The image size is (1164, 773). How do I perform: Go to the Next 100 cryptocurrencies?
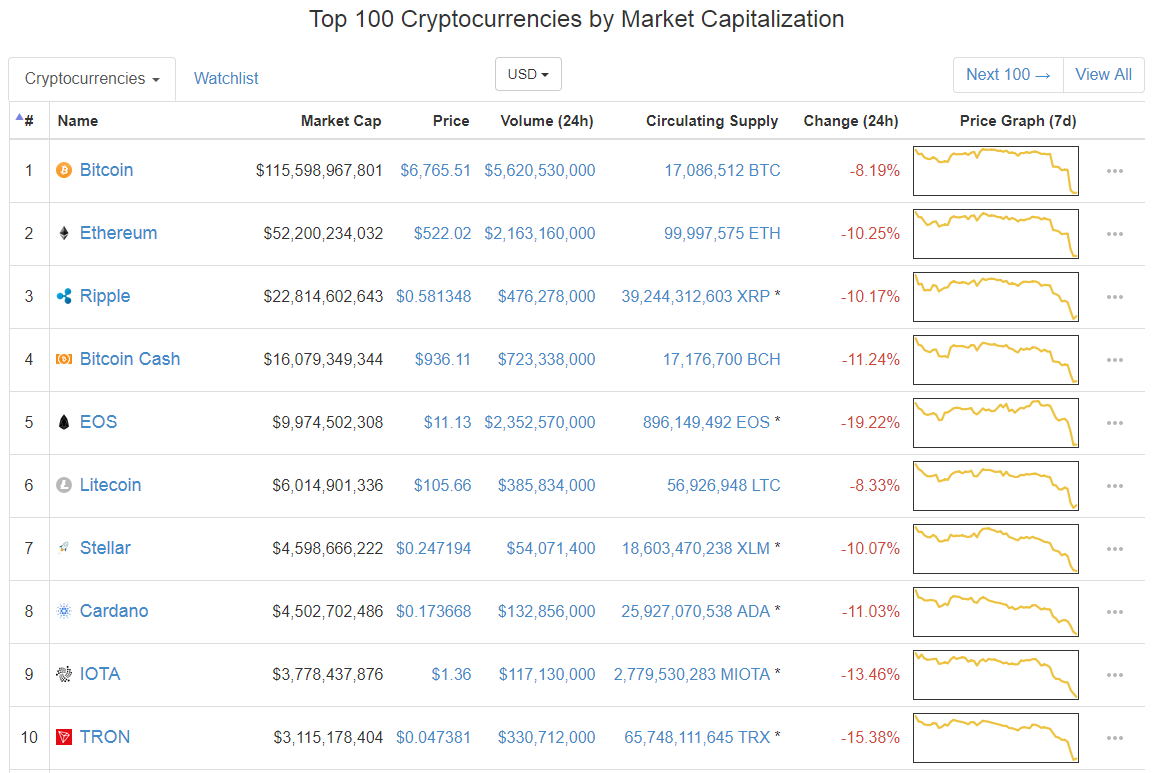(x=1008, y=74)
